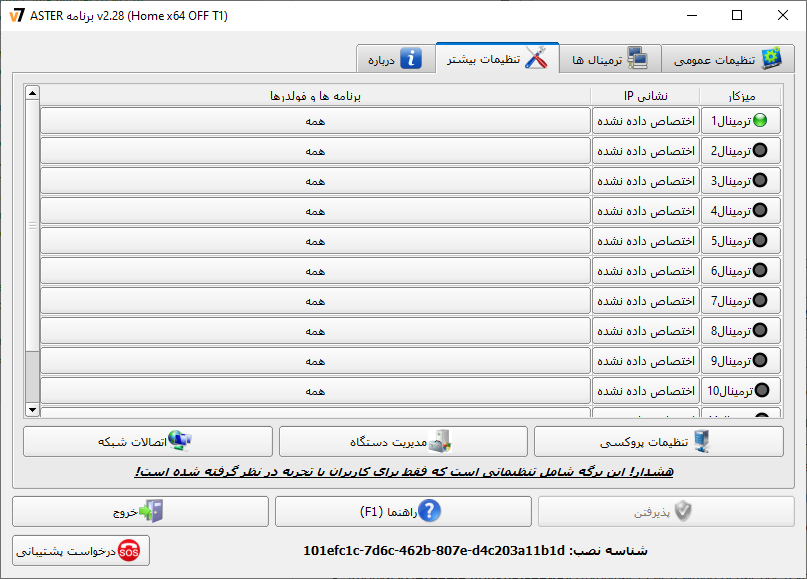Click the device icon in مدیریت دستگاه

(x=440, y=441)
